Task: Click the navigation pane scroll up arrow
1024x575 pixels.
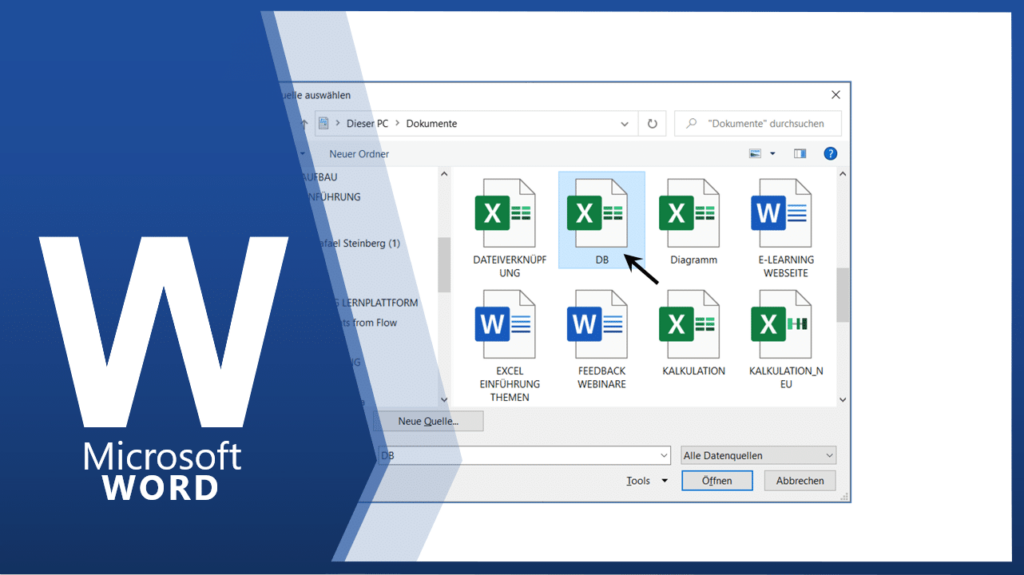Action: (x=444, y=174)
